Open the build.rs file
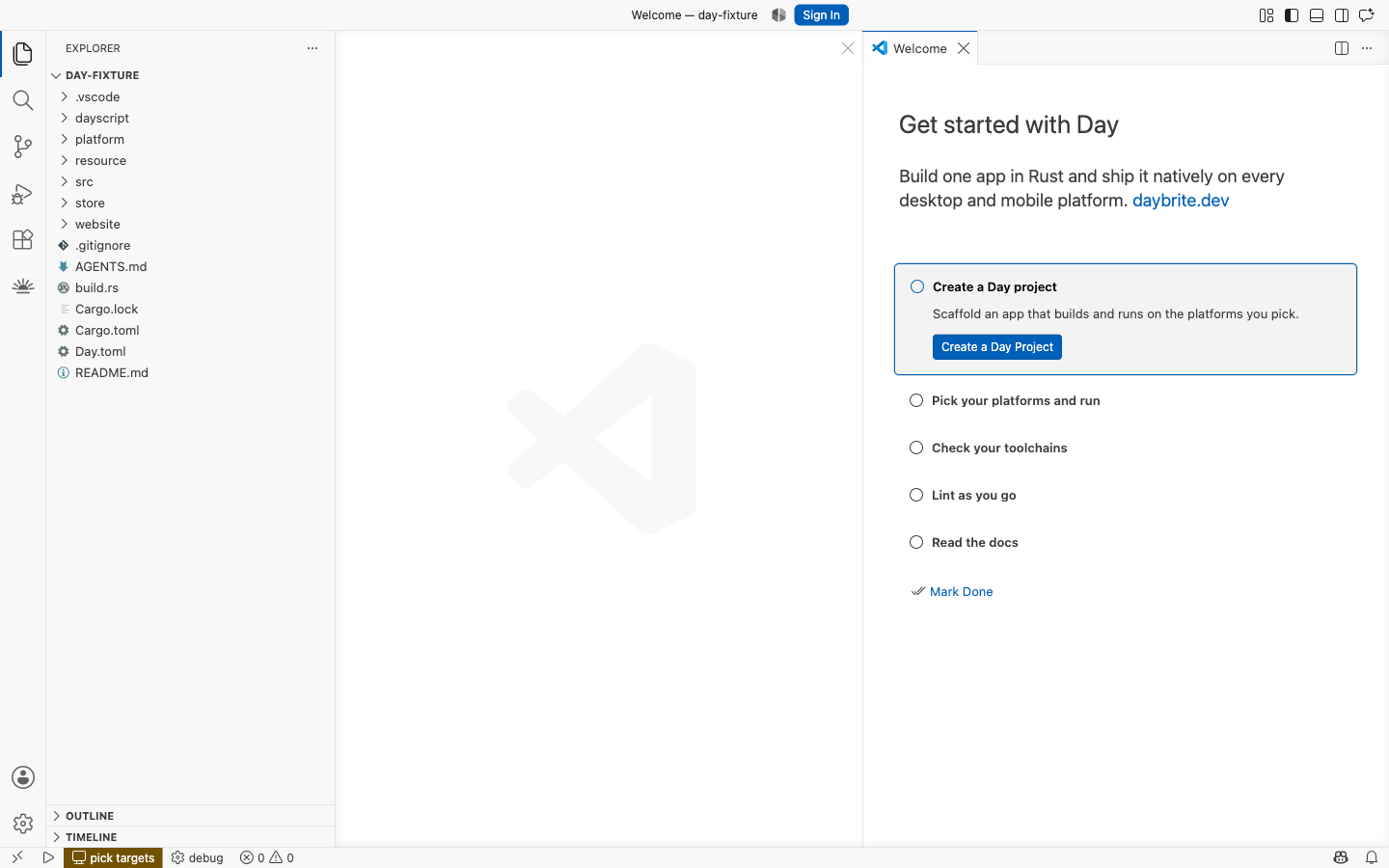1389x868 pixels. coord(191,287)
